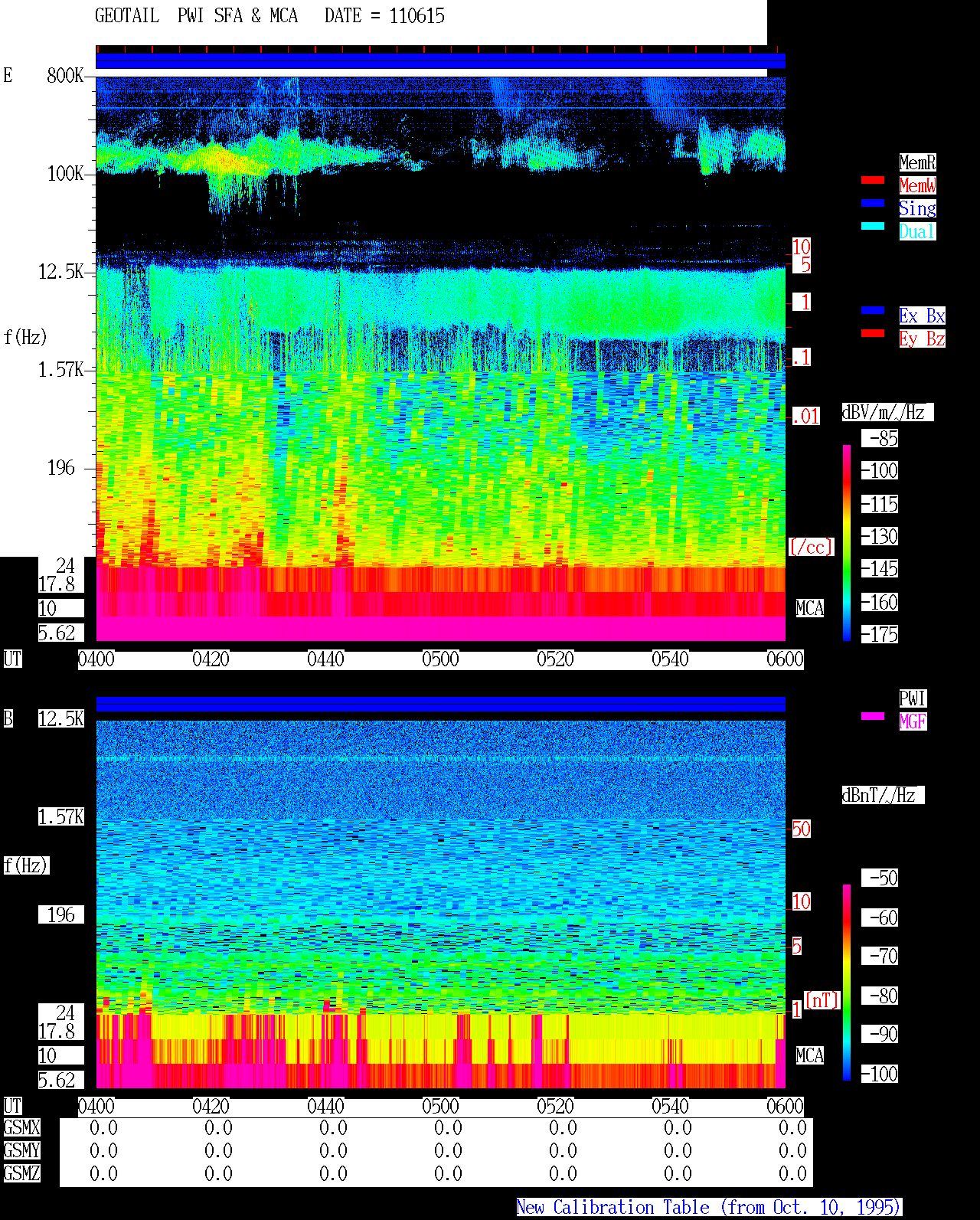Screen dimensions: 980x1220
Task: Click the MGF legend label
Action: 913,721
